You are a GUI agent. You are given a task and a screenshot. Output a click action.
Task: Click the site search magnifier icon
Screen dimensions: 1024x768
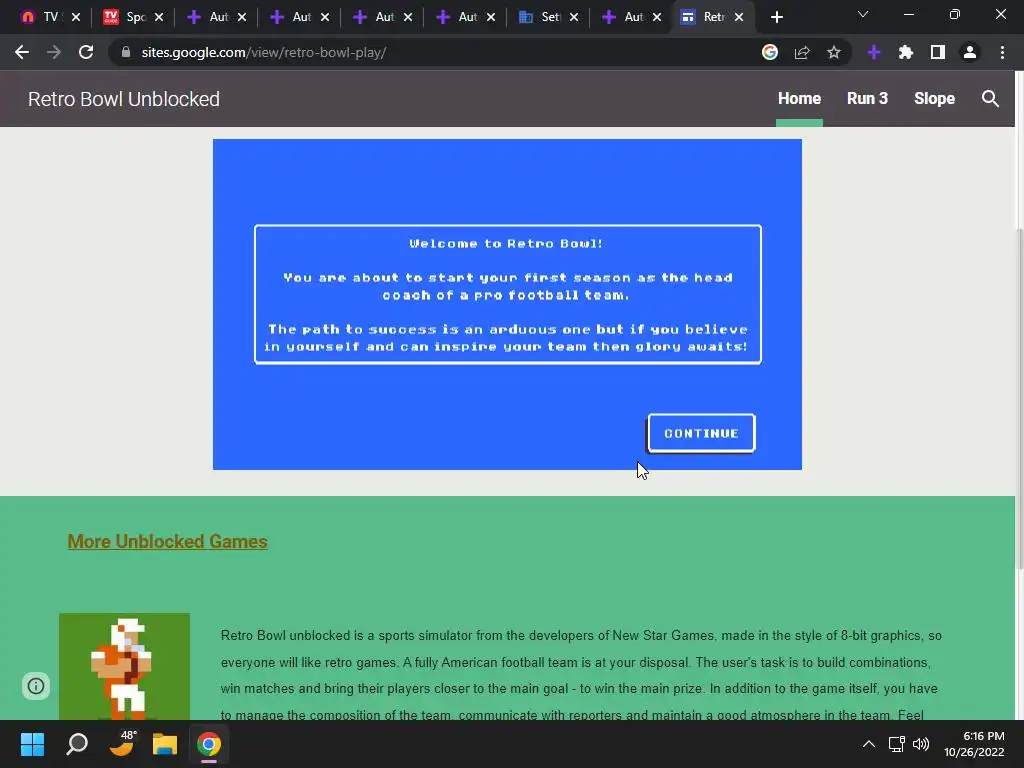click(x=990, y=99)
